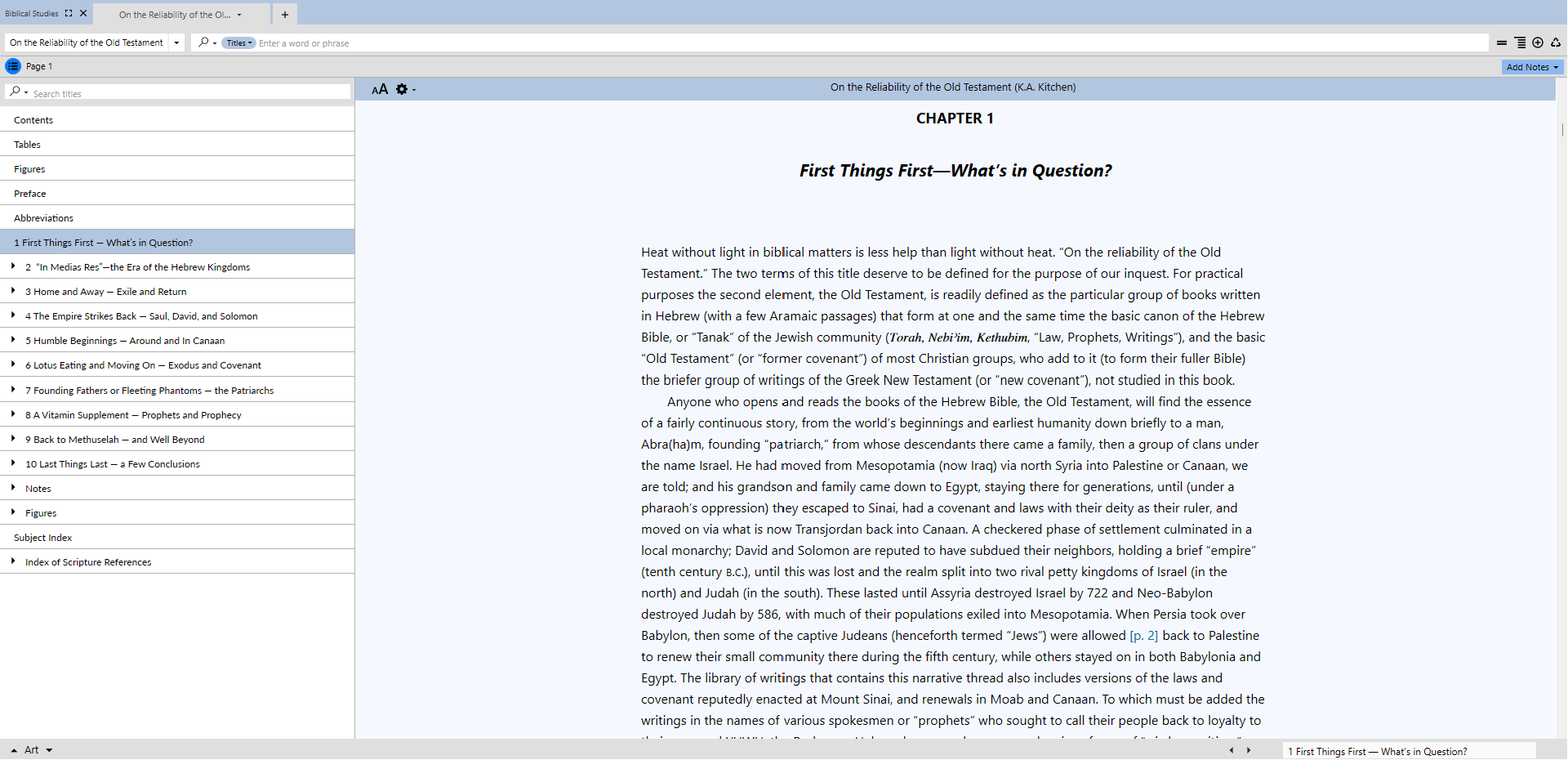Maximize the Biblical Studies workspace

[69, 13]
